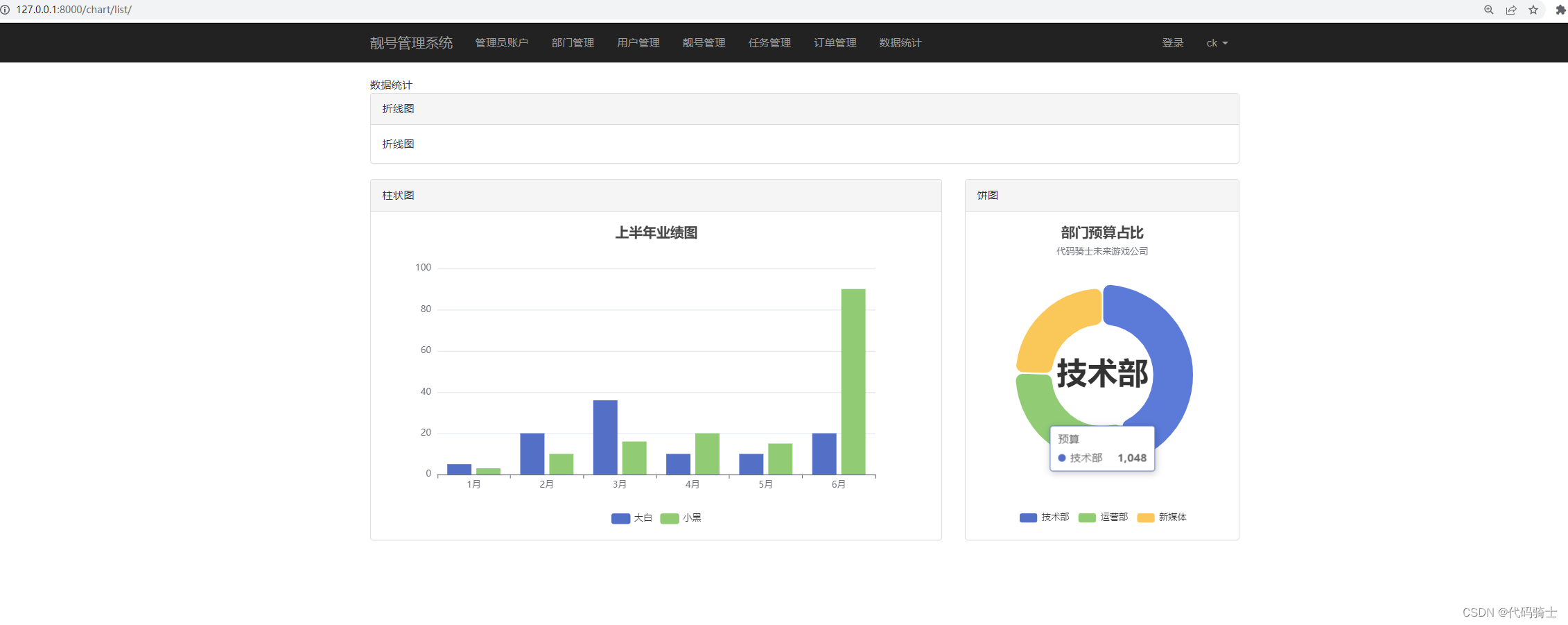
Task: Click the 数据统计 page heading
Action: [x=391, y=85]
